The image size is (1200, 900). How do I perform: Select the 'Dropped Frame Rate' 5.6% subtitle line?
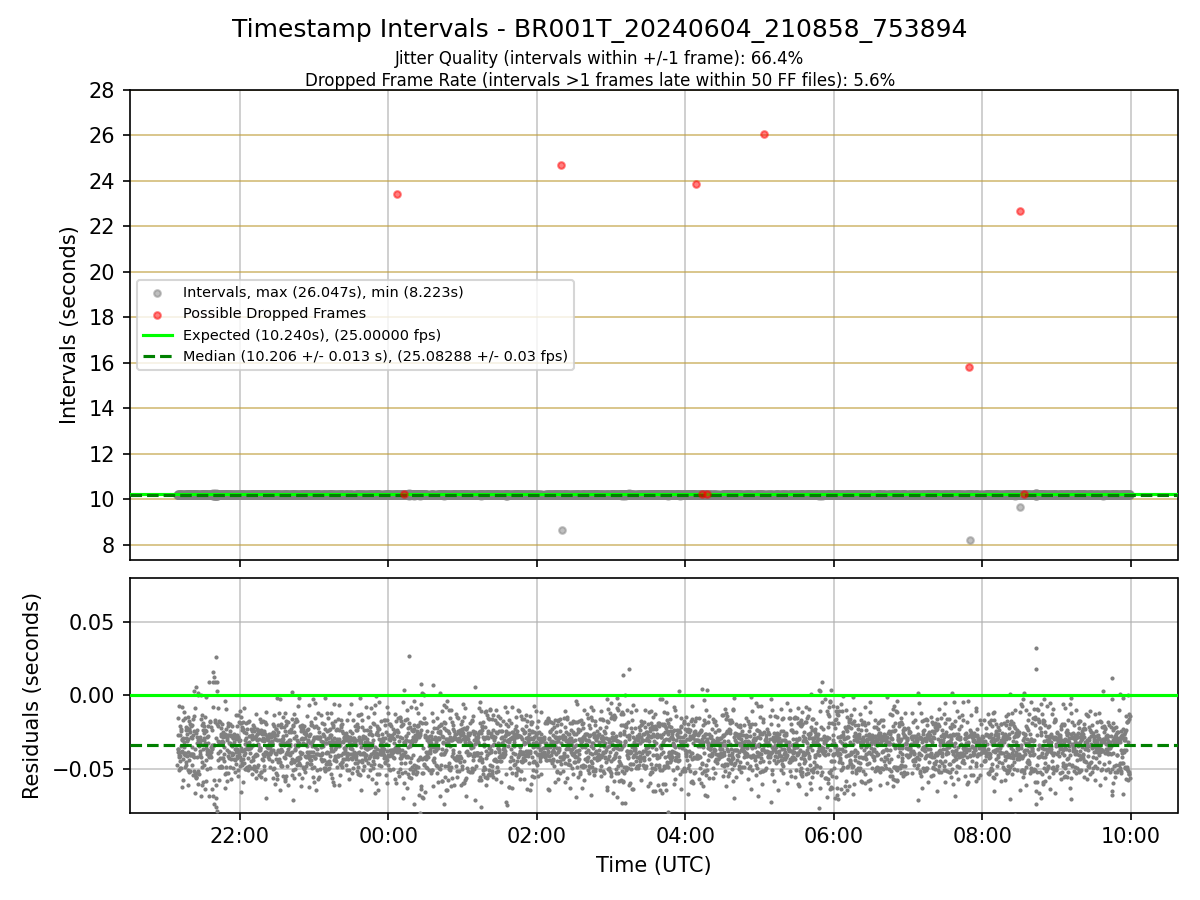[x=599, y=80]
